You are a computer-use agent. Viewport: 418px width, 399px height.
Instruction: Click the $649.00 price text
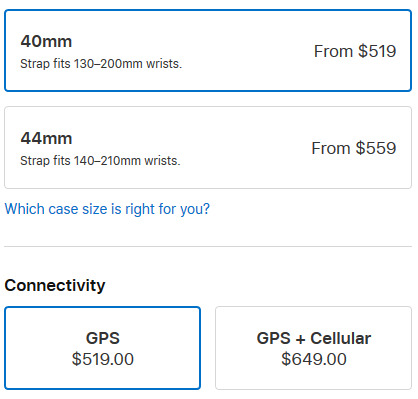tap(314, 359)
